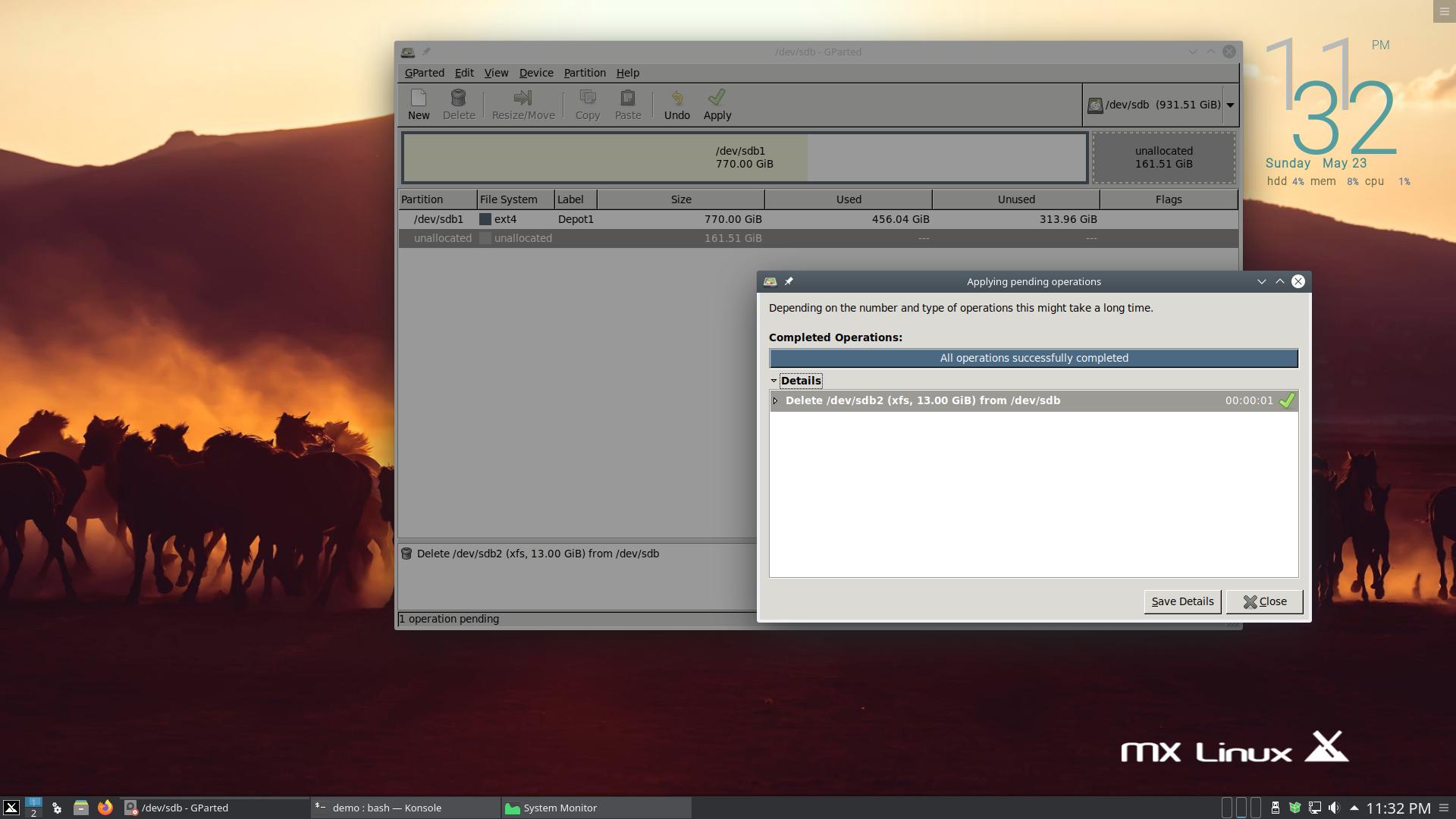Viewport: 1456px width, 819px height.
Task: Sort by the Used column header
Action: pyautogui.click(x=849, y=199)
